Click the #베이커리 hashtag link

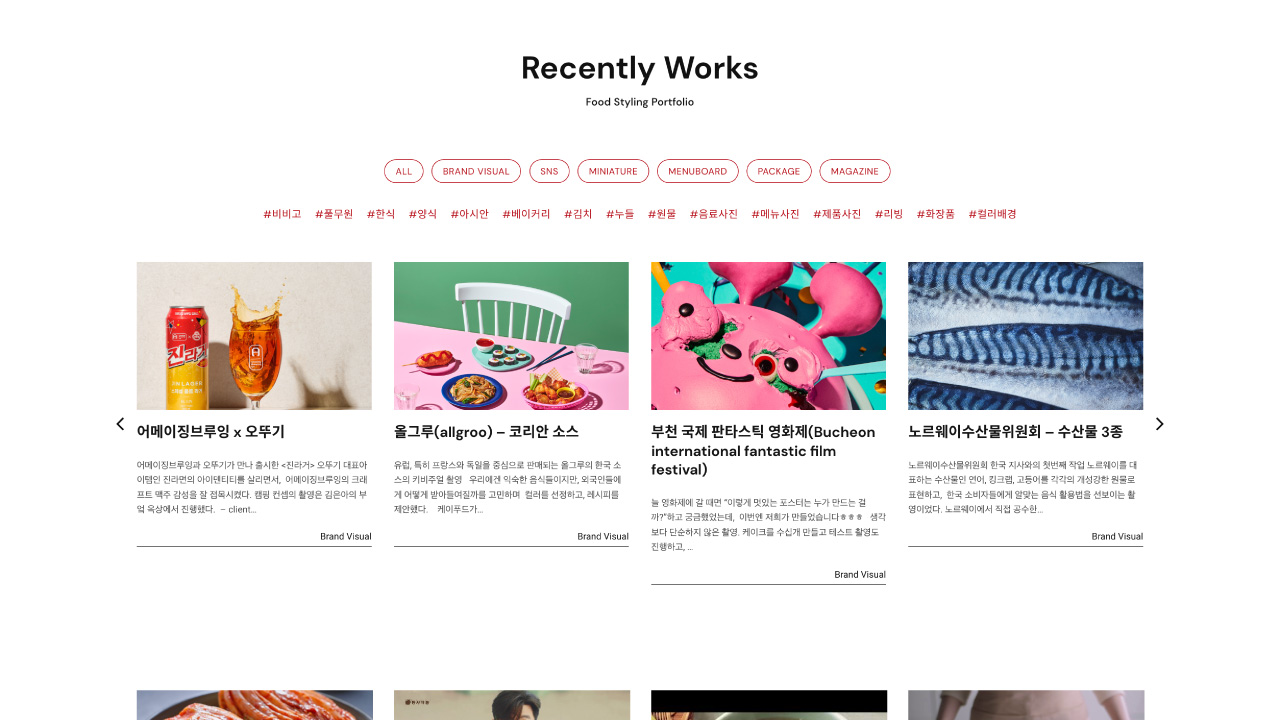coord(526,214)
